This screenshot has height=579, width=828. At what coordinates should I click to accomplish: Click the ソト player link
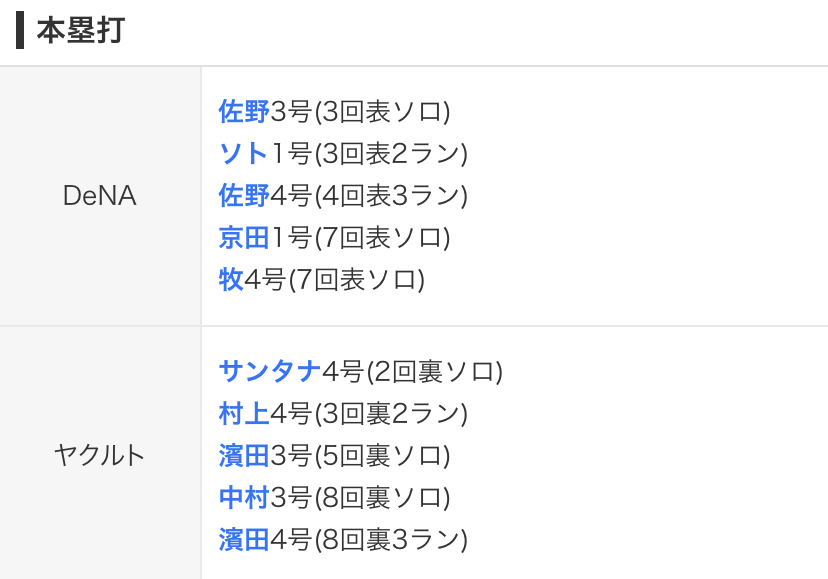pyautogui.click(x=244, y=154)
